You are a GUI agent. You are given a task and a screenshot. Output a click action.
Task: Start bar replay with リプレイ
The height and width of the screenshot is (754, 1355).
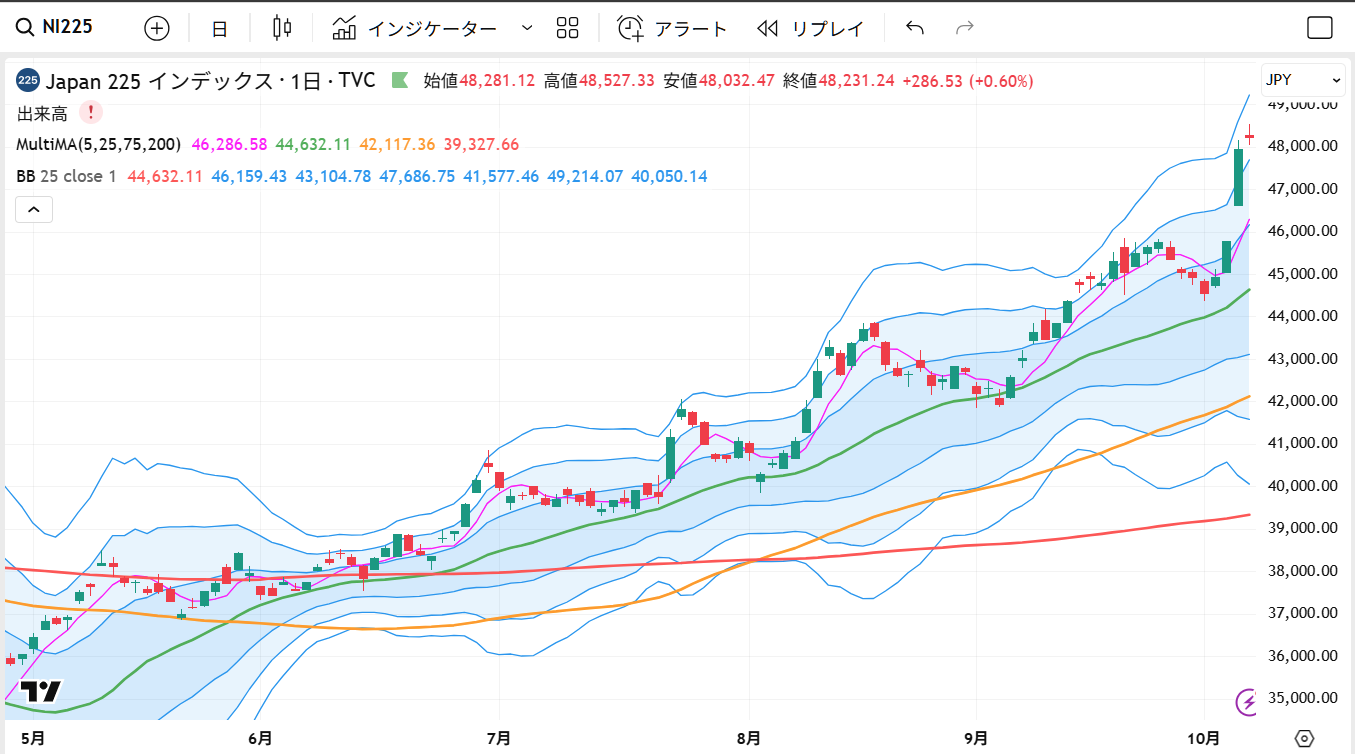pyautogui.click(x=811, y=28)
